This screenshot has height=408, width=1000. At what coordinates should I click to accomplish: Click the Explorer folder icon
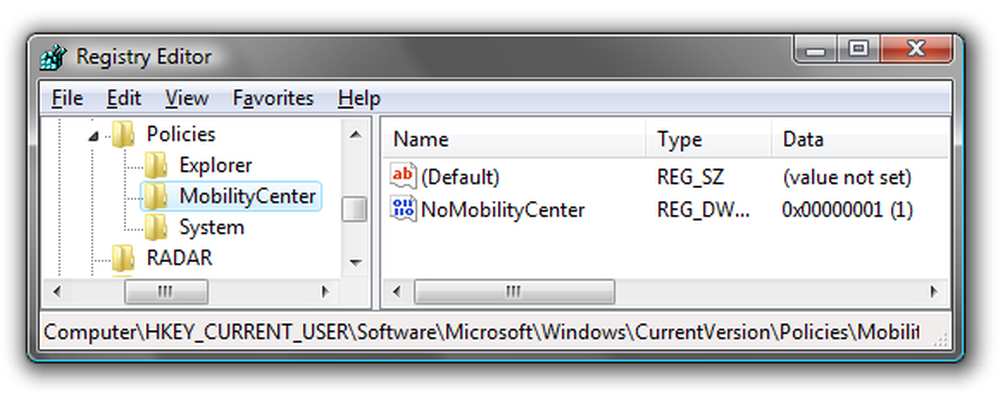(x=156, y=165)
